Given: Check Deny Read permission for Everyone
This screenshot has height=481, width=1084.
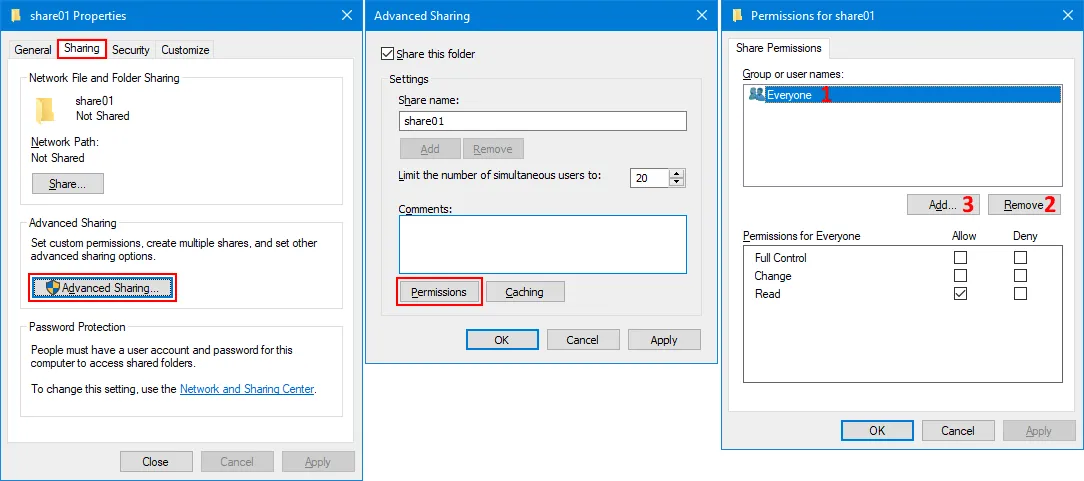Looking at the screenshot, I should (x=1020, y=294).
